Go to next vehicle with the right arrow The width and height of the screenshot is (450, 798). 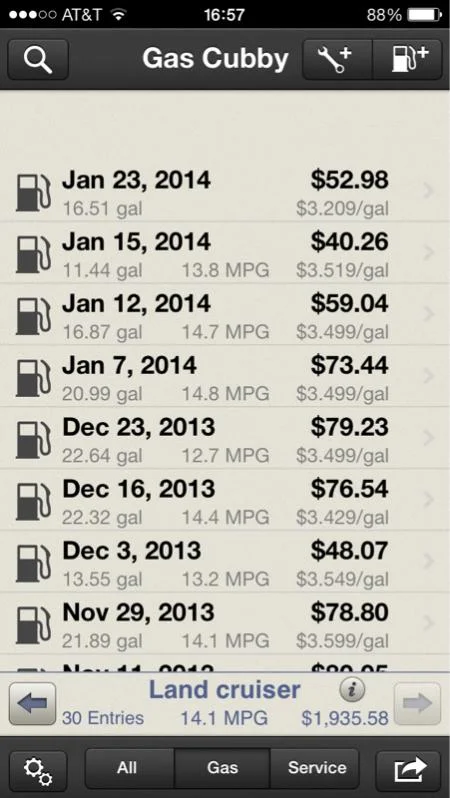[x=417, y=704]
